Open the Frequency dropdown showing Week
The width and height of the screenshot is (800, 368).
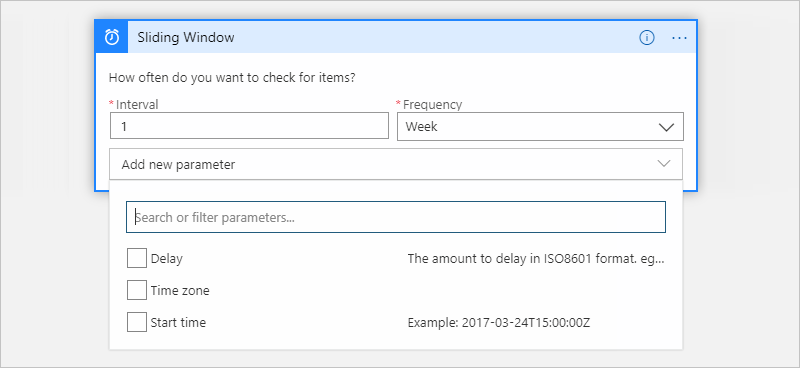540,127
